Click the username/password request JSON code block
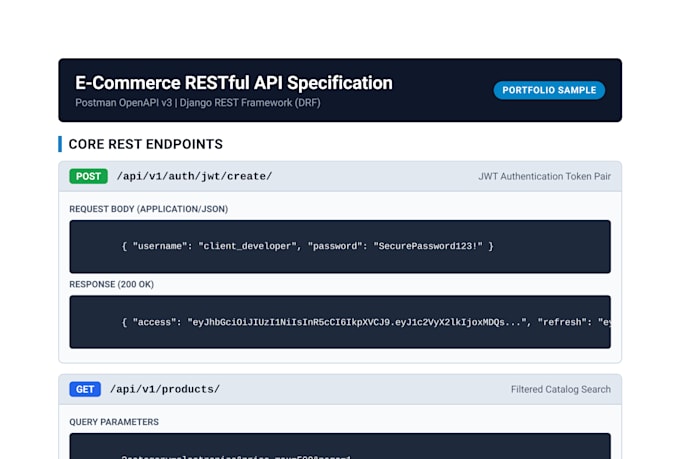680x459 pixels. tap(340, 246)
